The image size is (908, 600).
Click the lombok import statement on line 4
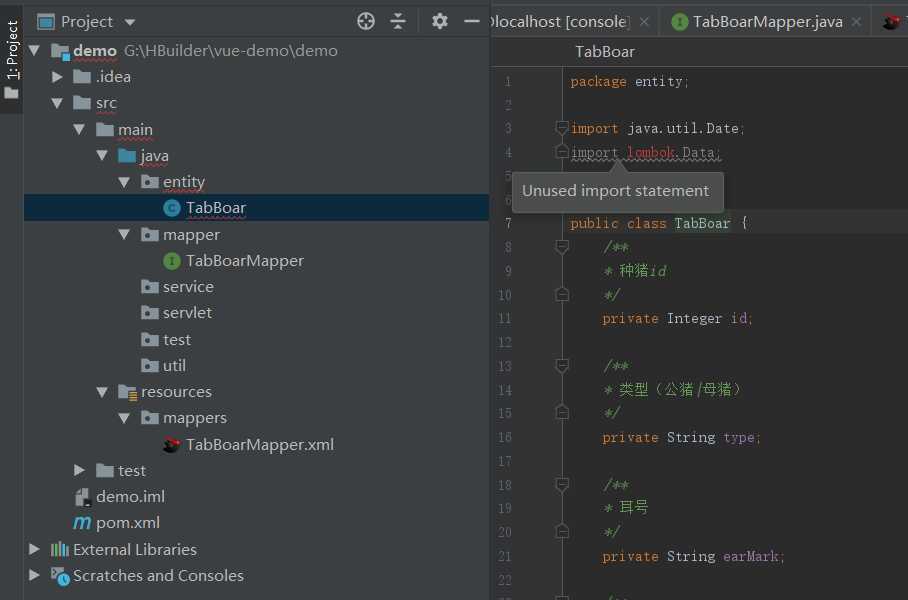(646, 152)
